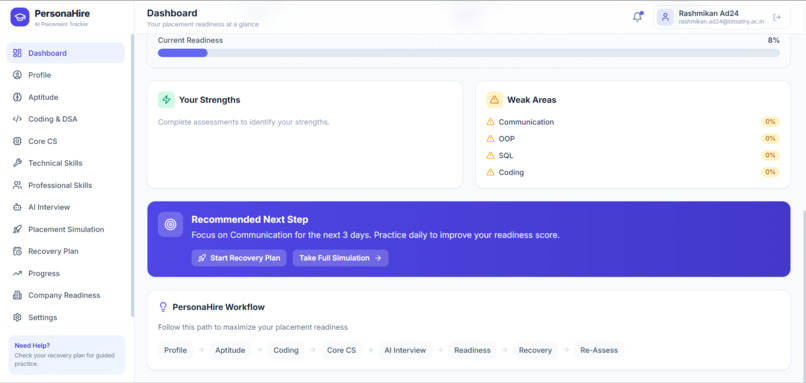Screen dimensions: 806x383
Task: Navigate to Coding & DSA
Action: [65, 119]
